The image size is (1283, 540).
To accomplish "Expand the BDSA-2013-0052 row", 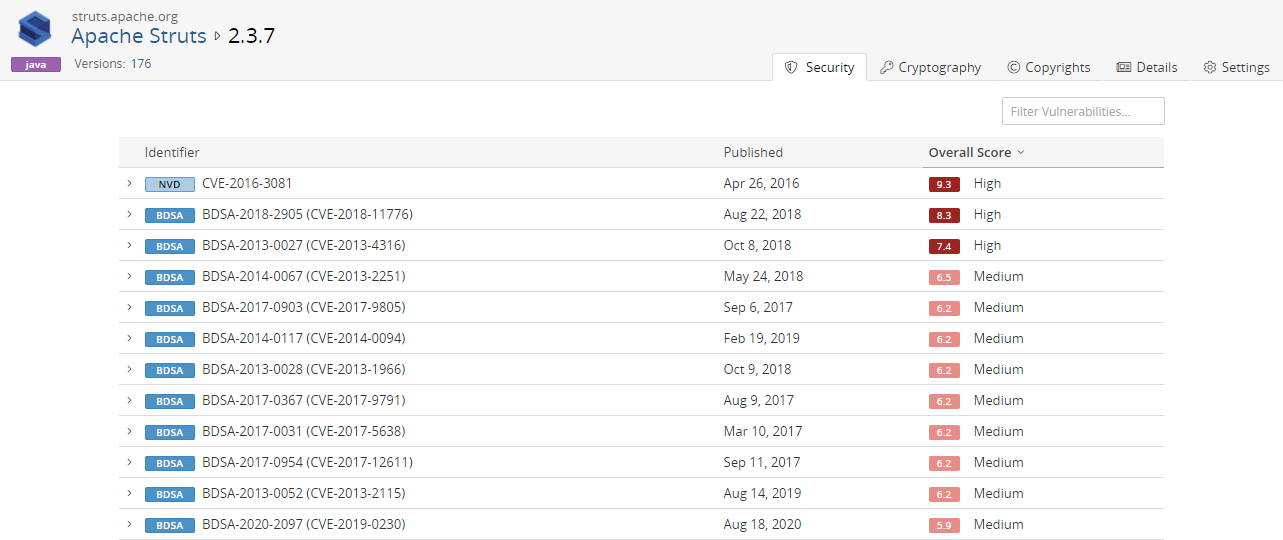I will (129, 493).
